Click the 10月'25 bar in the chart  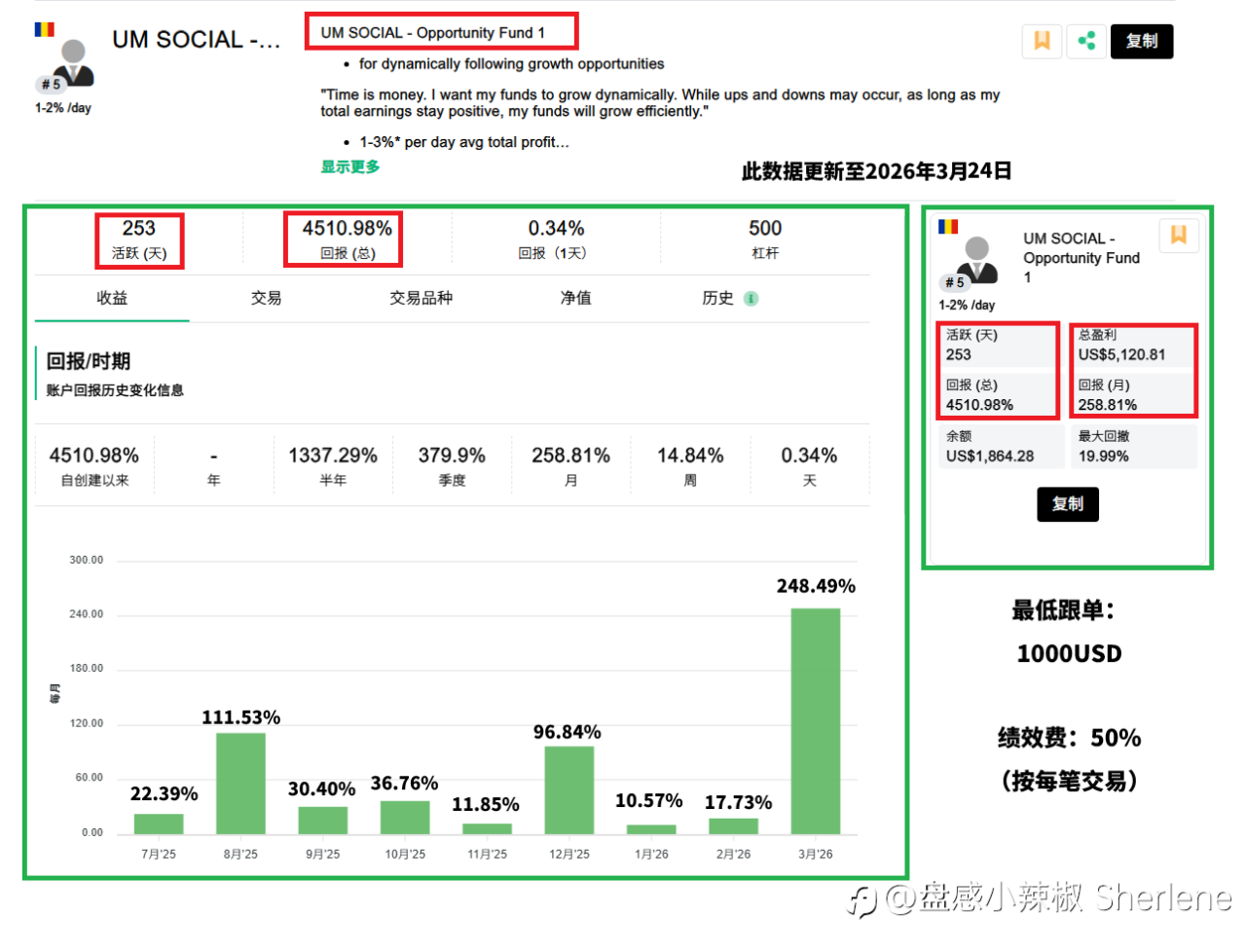pos(405,818)
